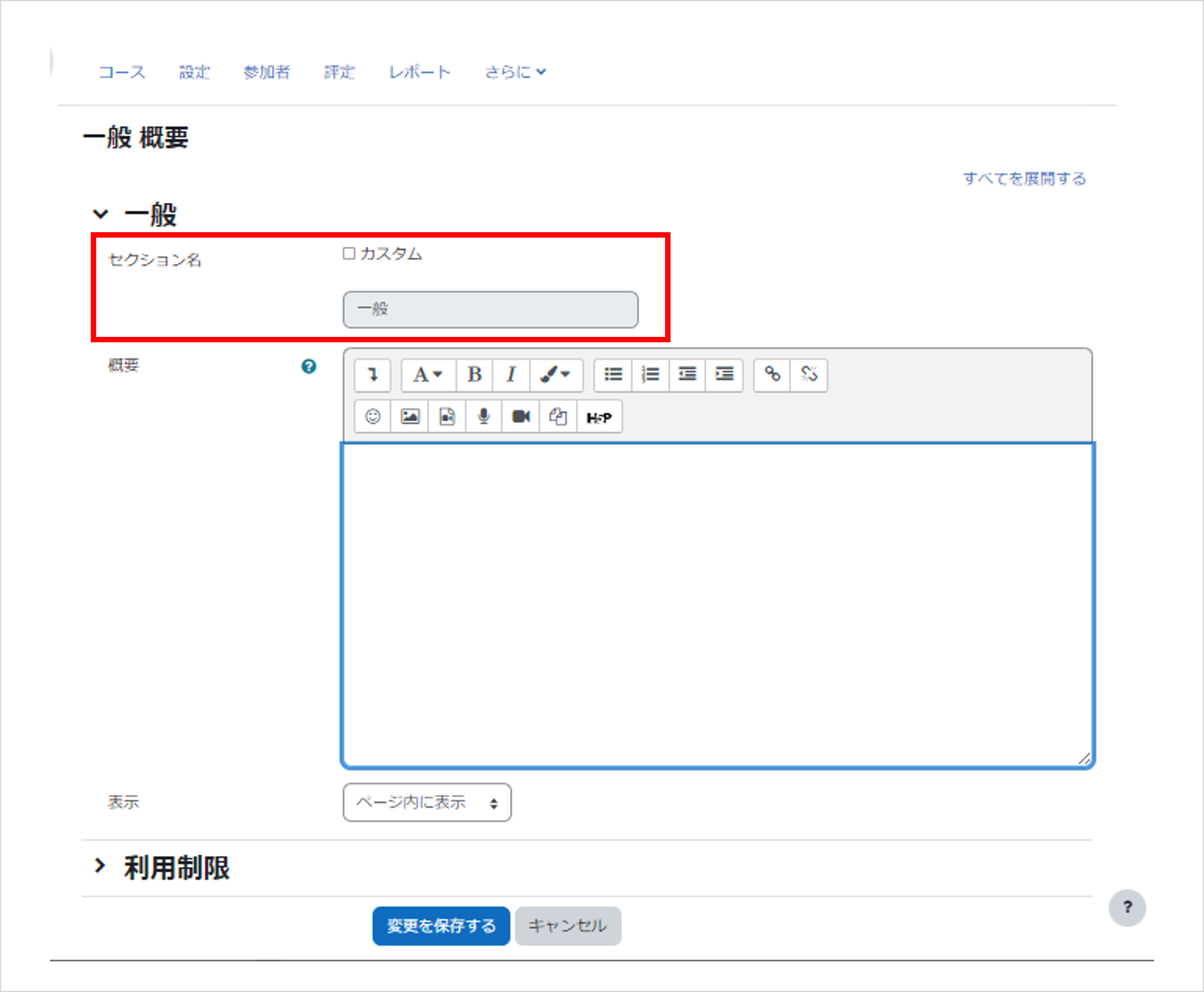Click the outdent icon

[687, 375]
